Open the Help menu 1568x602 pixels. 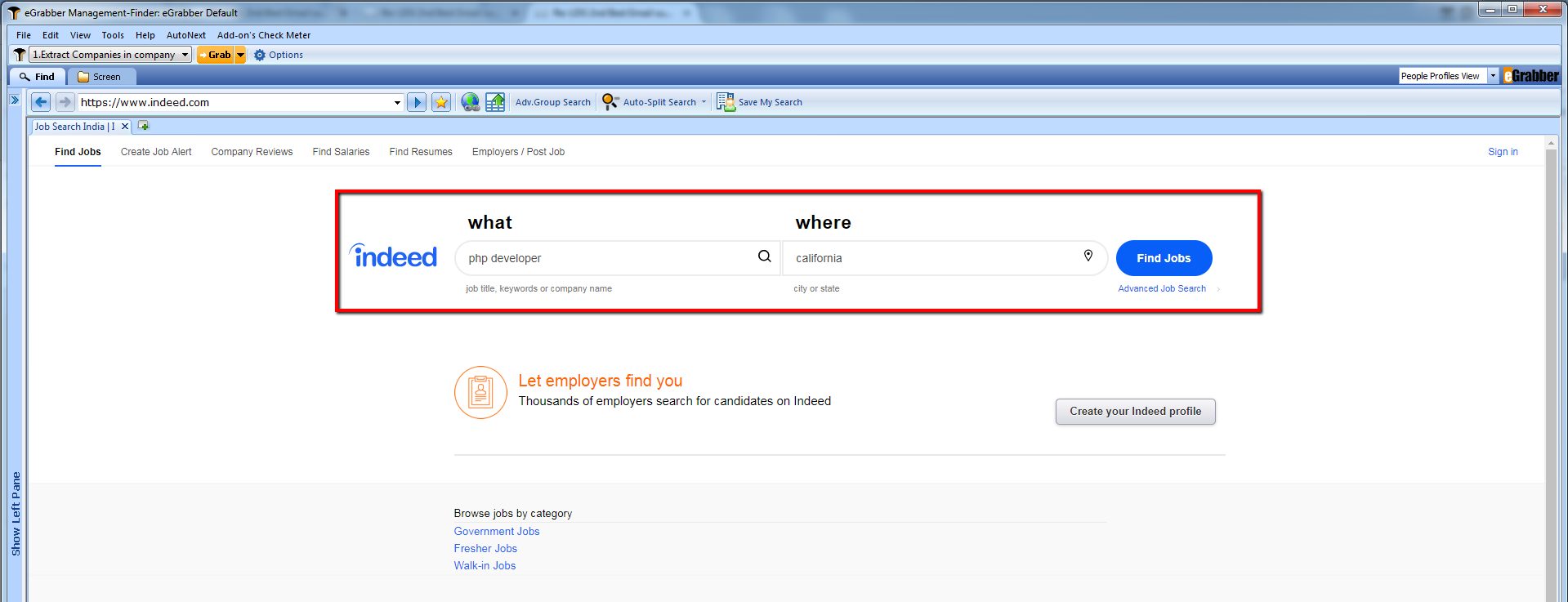[145, 35]
